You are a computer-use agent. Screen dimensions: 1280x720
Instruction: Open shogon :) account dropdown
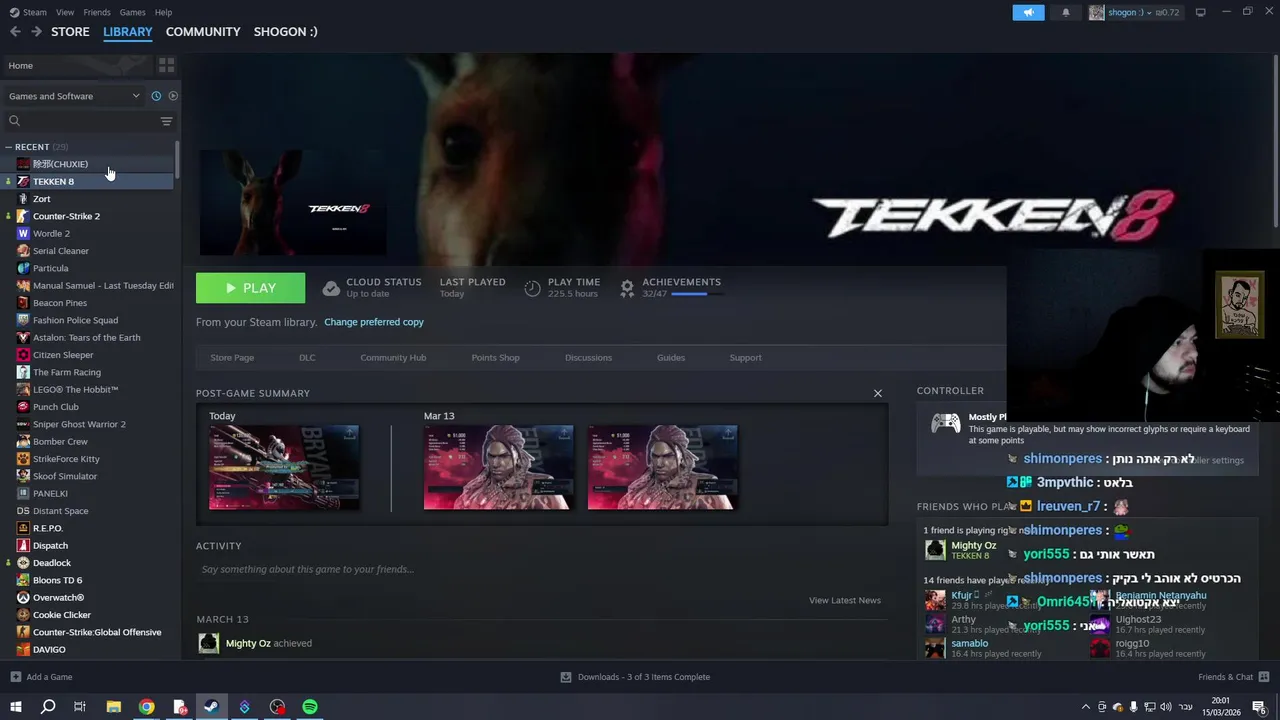[x=1135, y=12]
